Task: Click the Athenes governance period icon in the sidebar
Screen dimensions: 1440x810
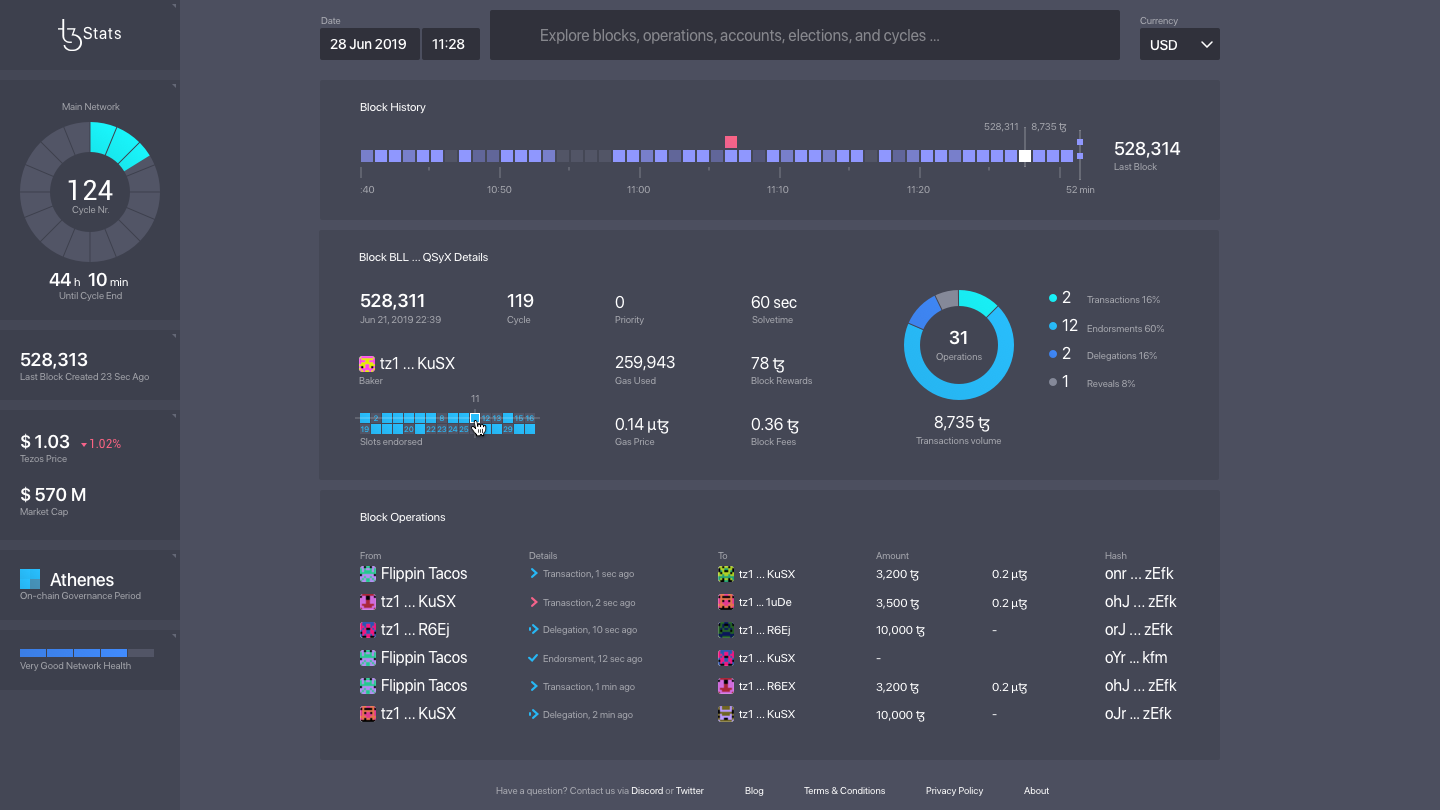Action: pos(29,578)
